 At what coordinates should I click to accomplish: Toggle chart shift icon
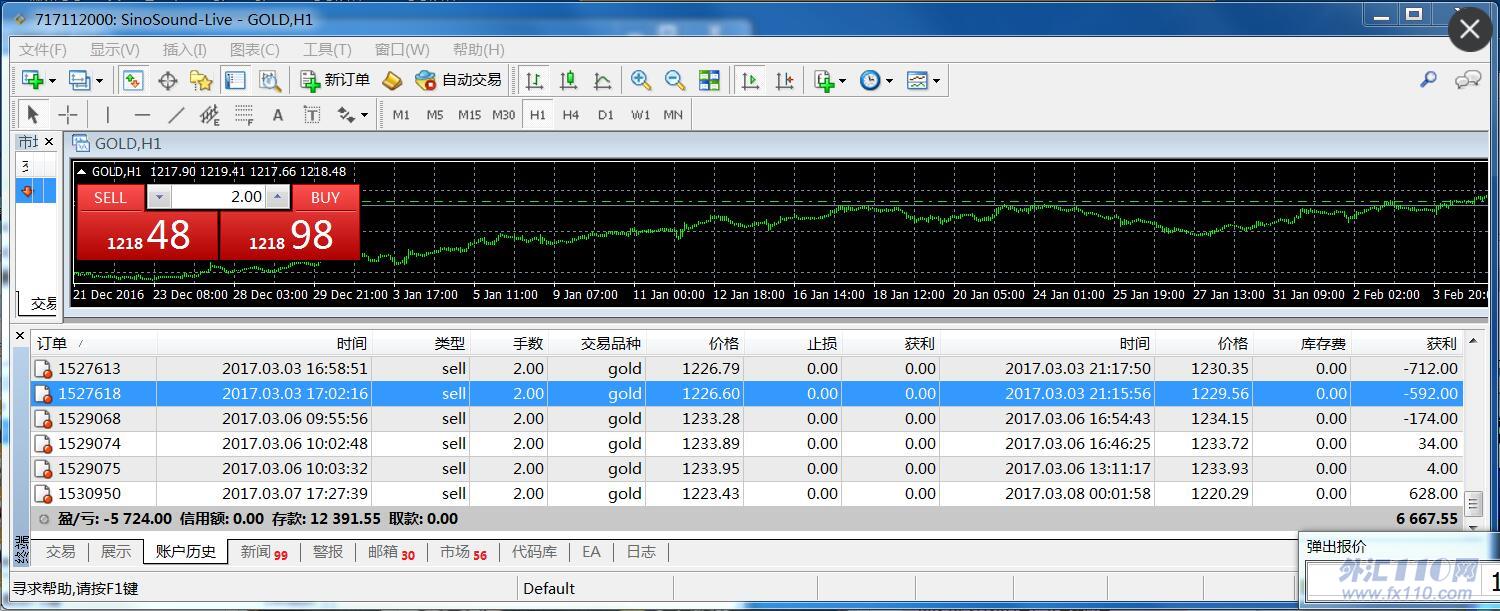[785, 80]
